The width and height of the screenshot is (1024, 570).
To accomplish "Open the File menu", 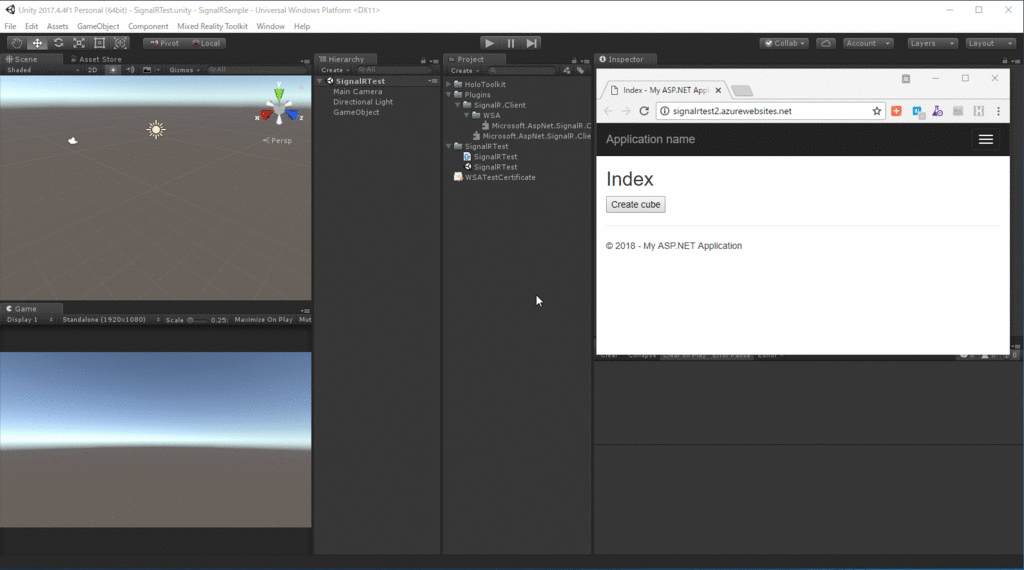I will (x=10, y=26).
